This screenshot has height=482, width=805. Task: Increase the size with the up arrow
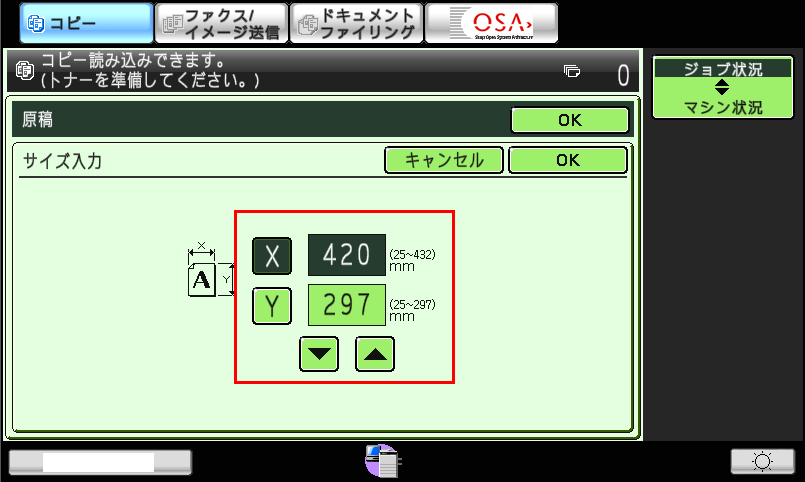(x=375, y=354)
